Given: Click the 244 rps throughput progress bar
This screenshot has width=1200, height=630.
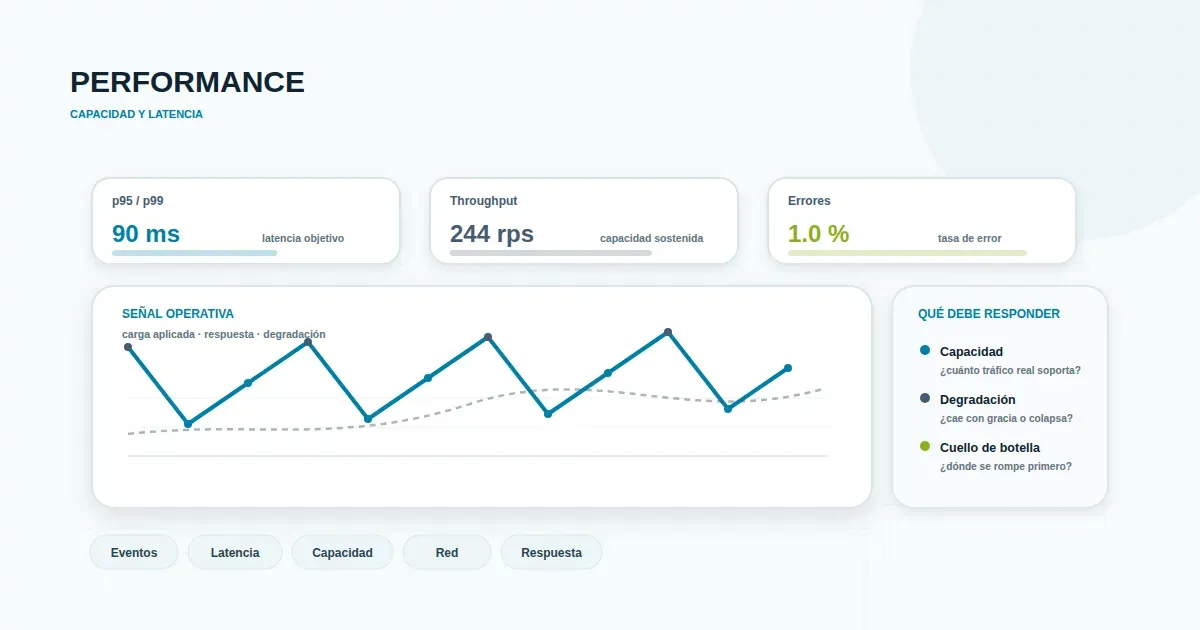Looking at the screenshot, I should tap(551, 253).
